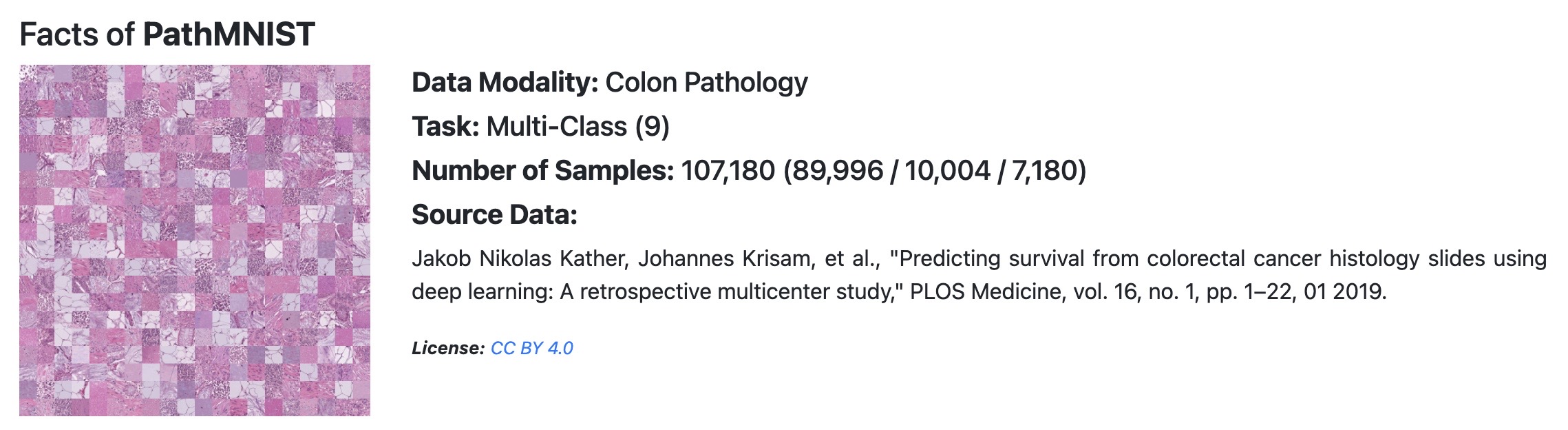The height and width of the screenshot is (430, 1568).
Task: Click the PathMNIST sample montage image
Action: pyautogui.click(x=195, y=240)
